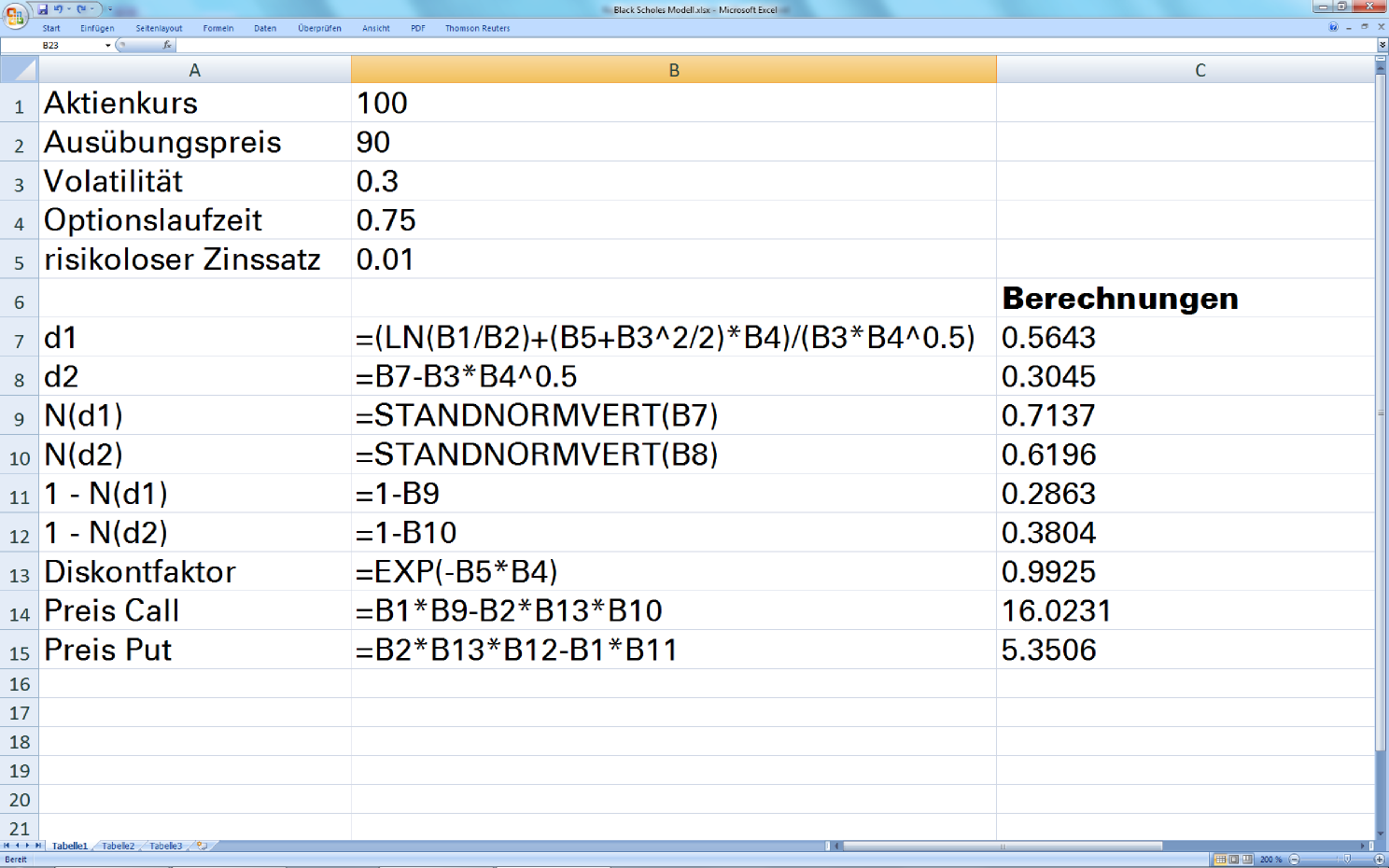
Task: Select column C header
Action: [x=1186, y=70]
